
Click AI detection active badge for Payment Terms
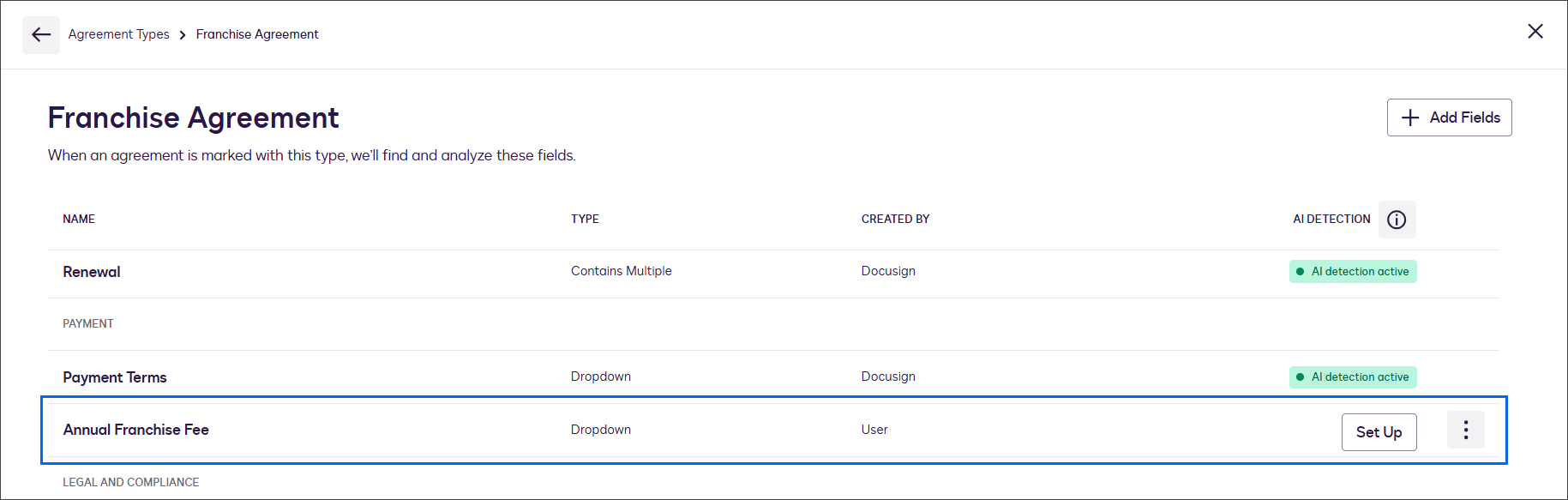[1353, 377]
